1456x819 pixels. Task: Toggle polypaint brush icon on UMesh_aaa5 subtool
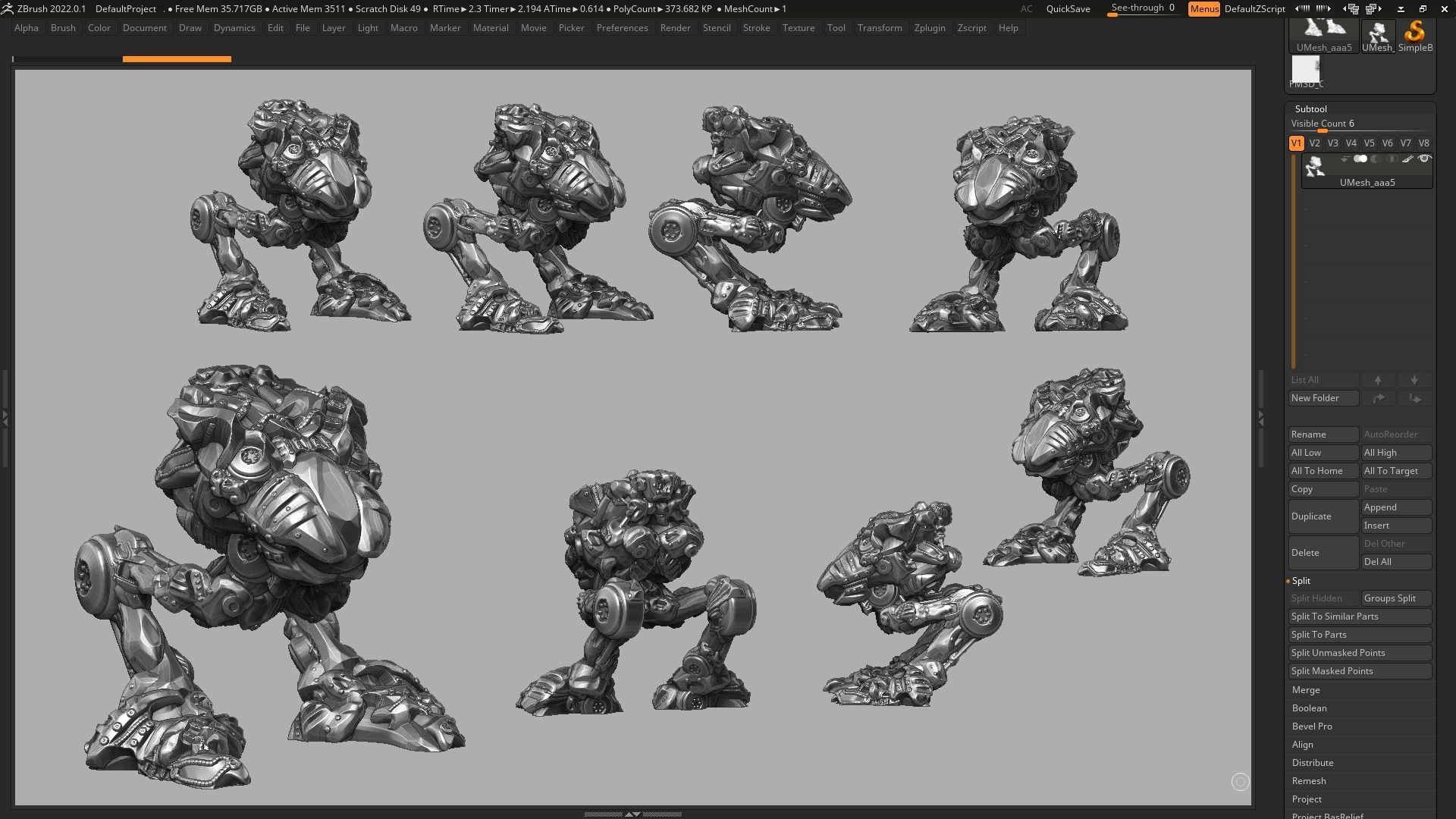click(x=1407, y=159)
